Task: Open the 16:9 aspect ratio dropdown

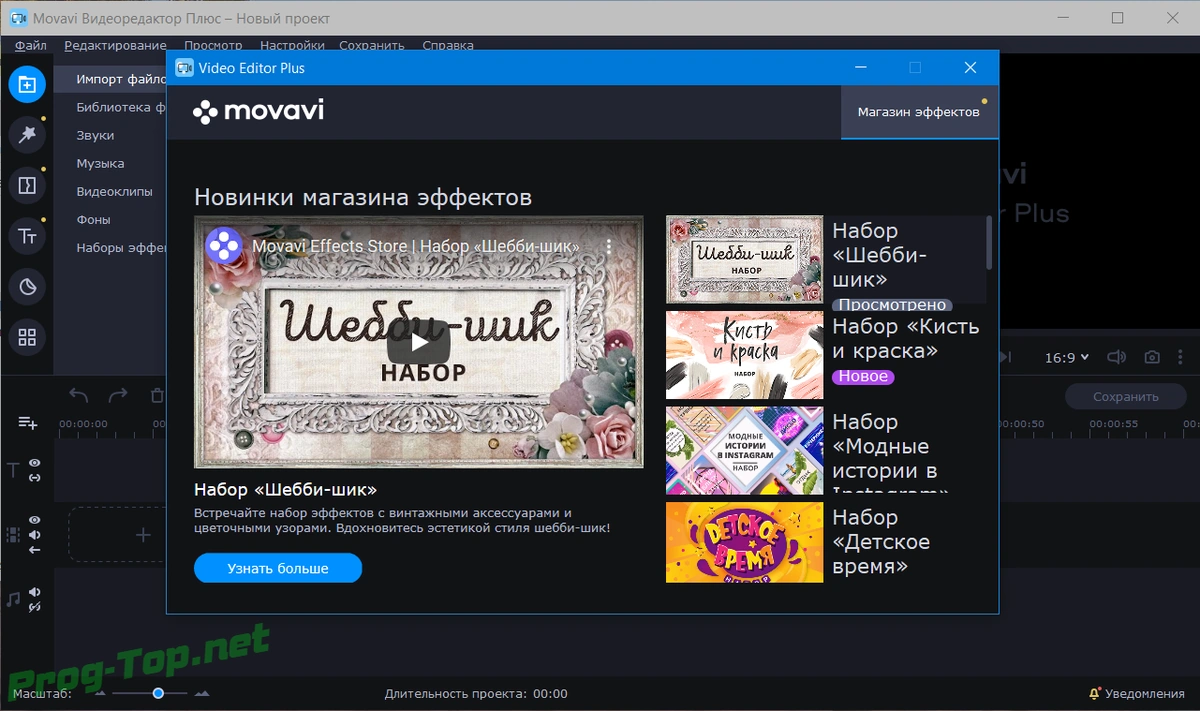Action: (x=1067, y=357)
